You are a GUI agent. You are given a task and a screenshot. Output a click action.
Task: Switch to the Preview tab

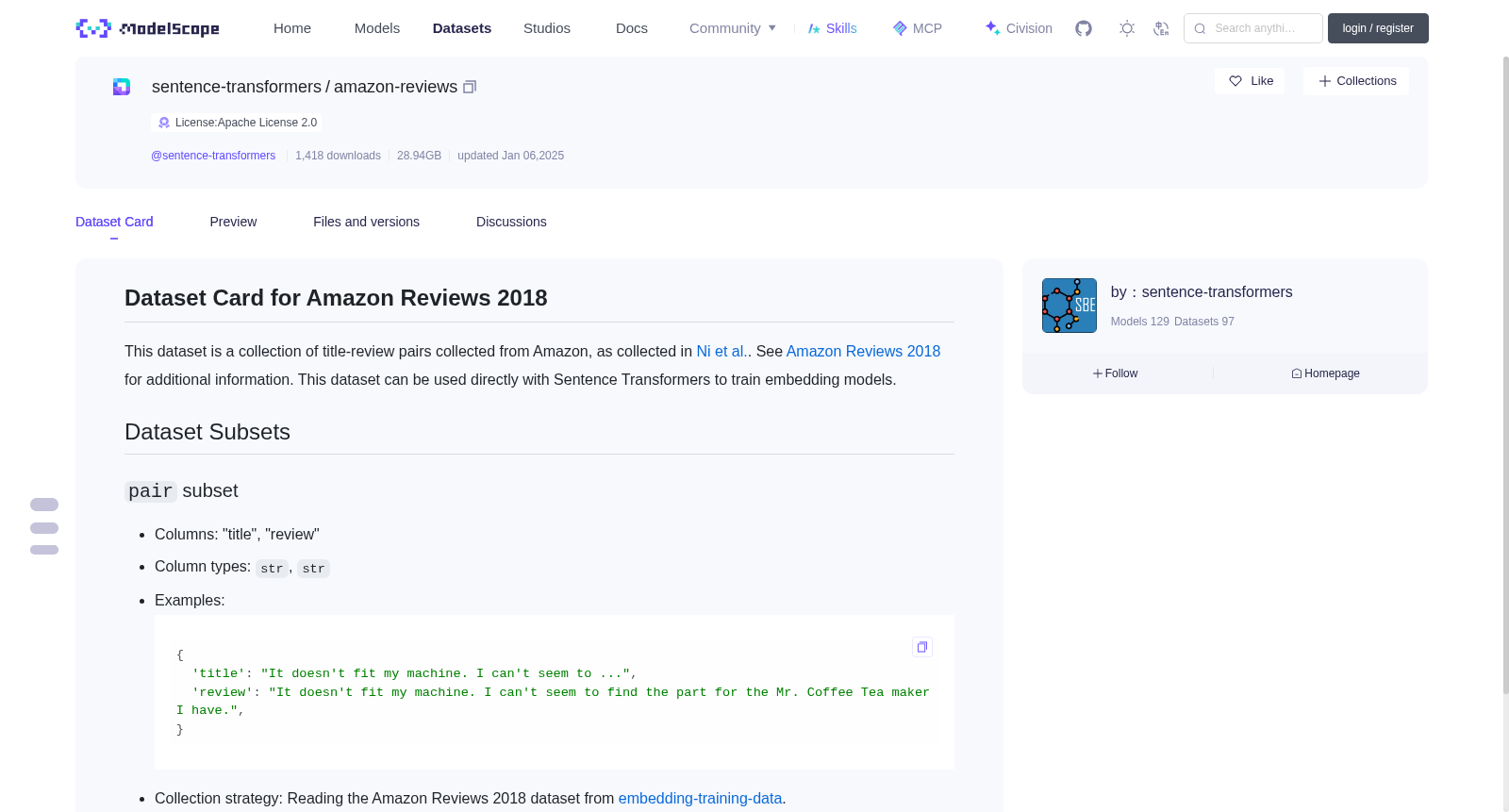click(233, 222)
